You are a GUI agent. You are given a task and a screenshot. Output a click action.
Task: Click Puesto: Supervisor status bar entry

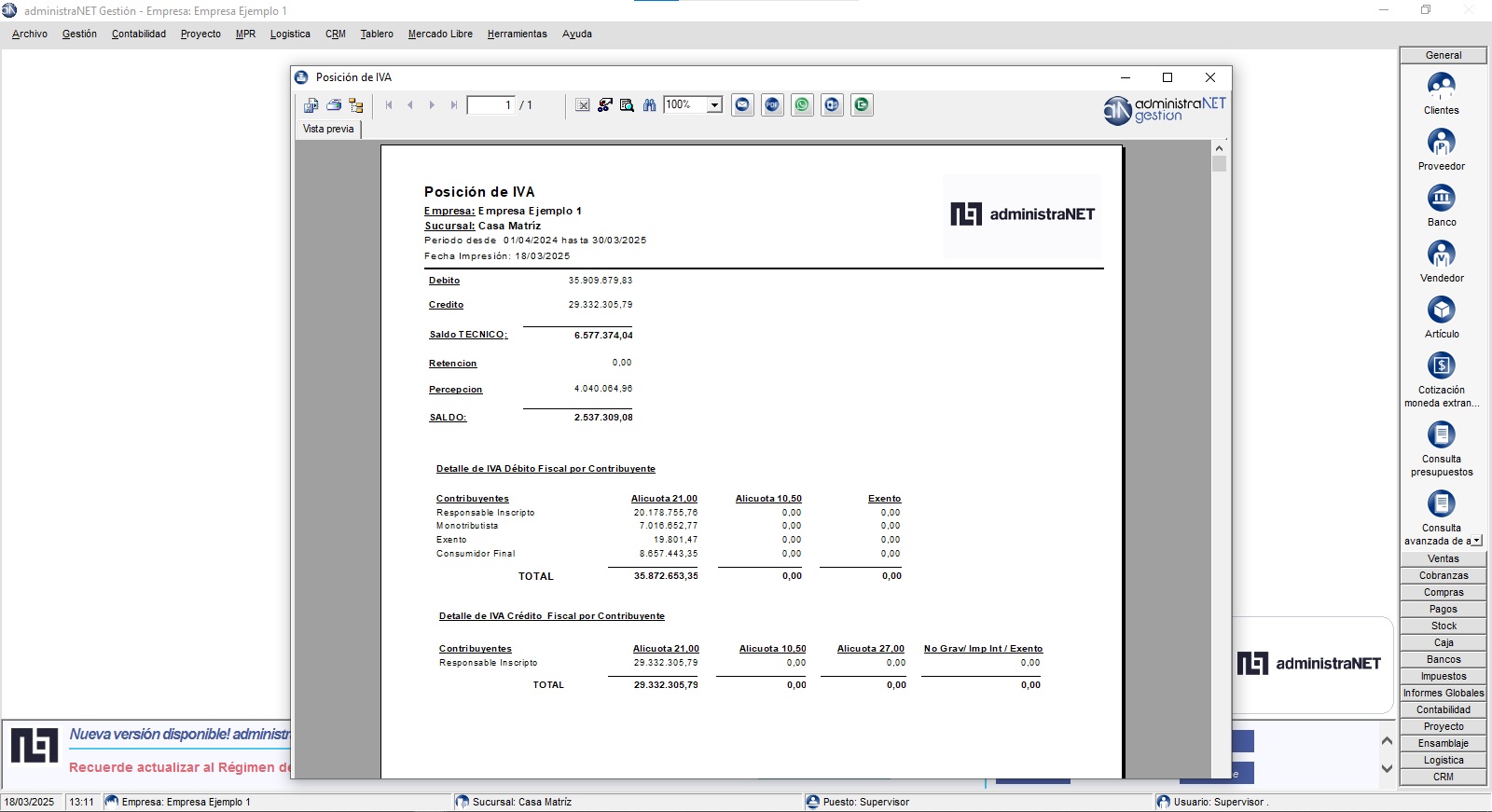point(865,802)
